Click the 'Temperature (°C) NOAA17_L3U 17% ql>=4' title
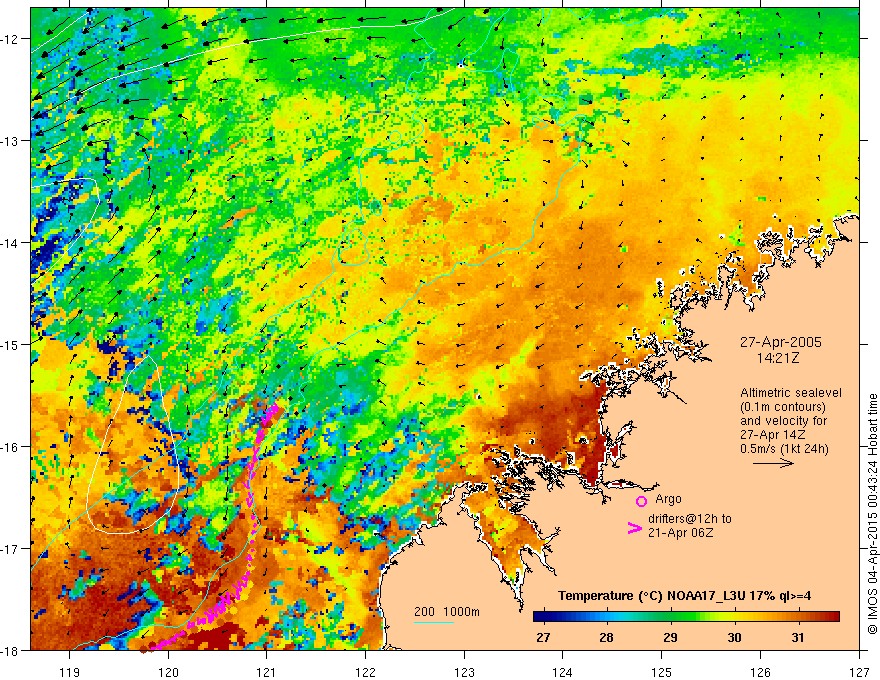880x680 pixels. coord(684,596)
